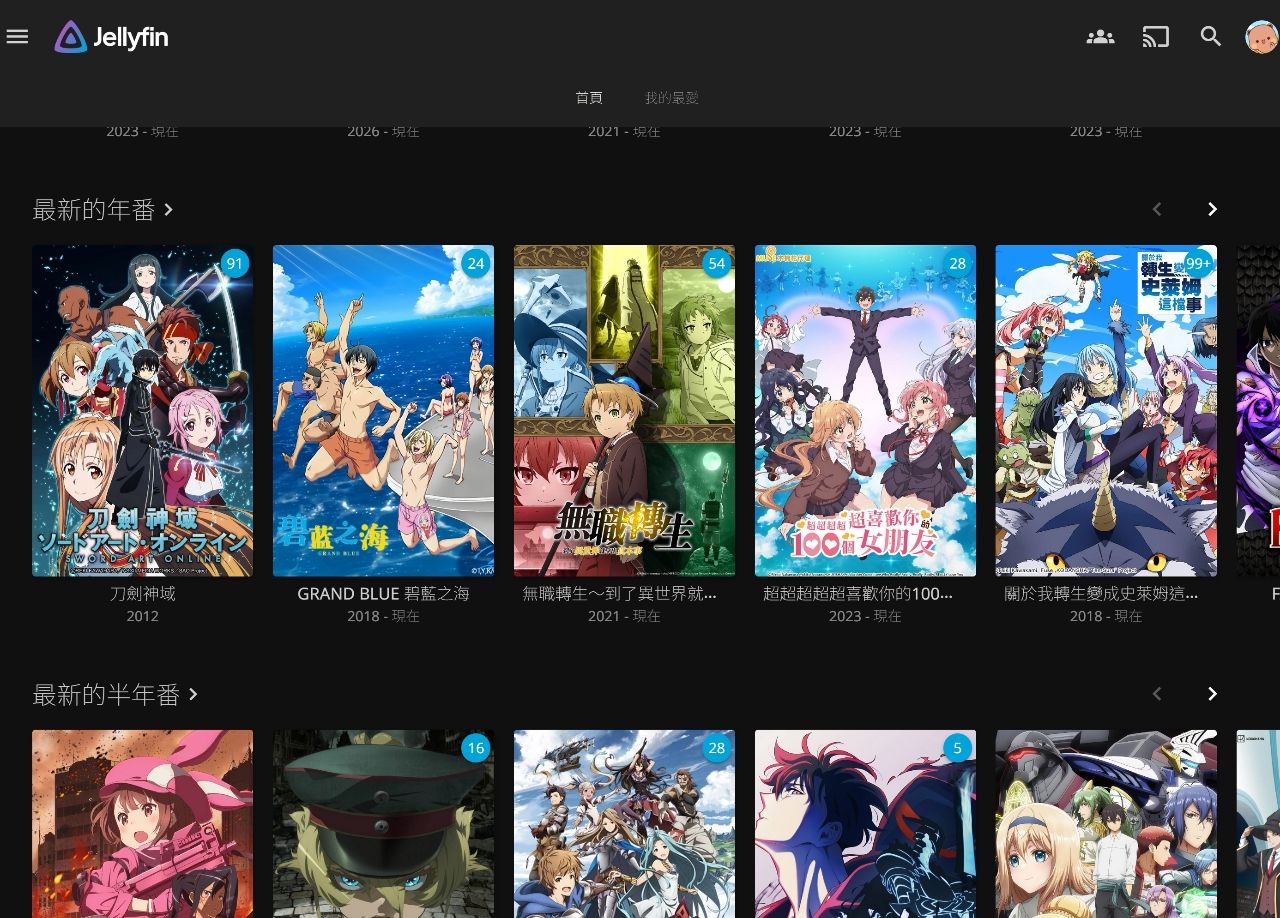1280x918 pixels.
Task: Open the 刀劍神域 poster
Action: tap(142, 411)
